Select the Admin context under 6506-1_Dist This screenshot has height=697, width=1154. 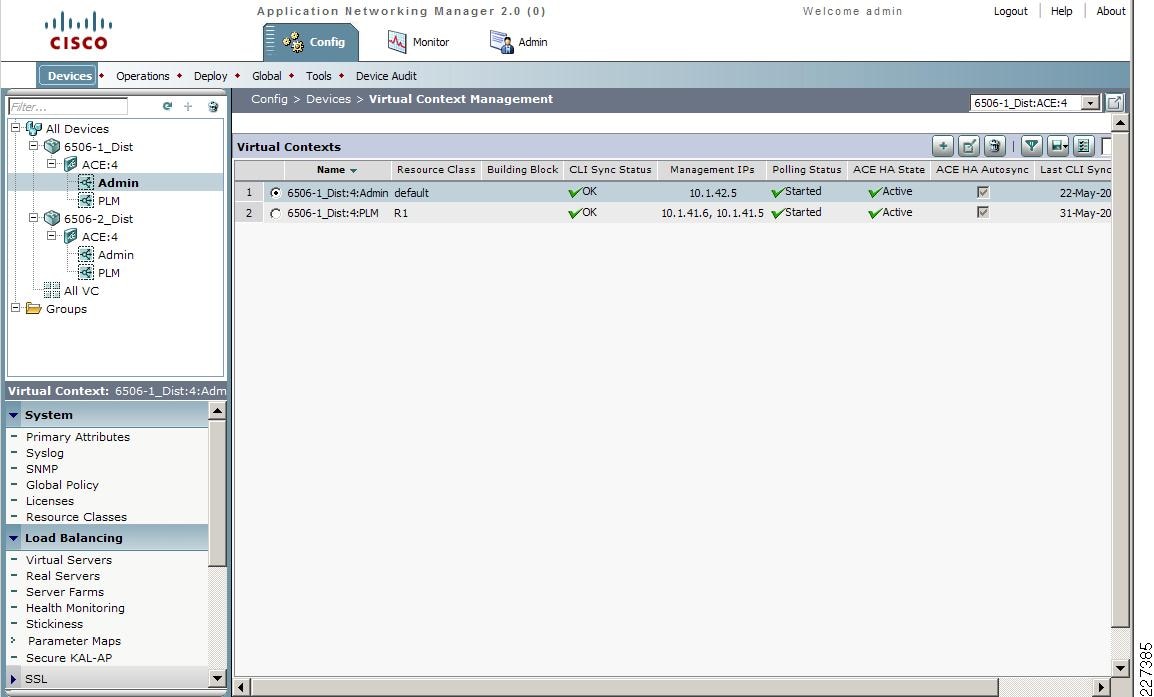(118, 183)
